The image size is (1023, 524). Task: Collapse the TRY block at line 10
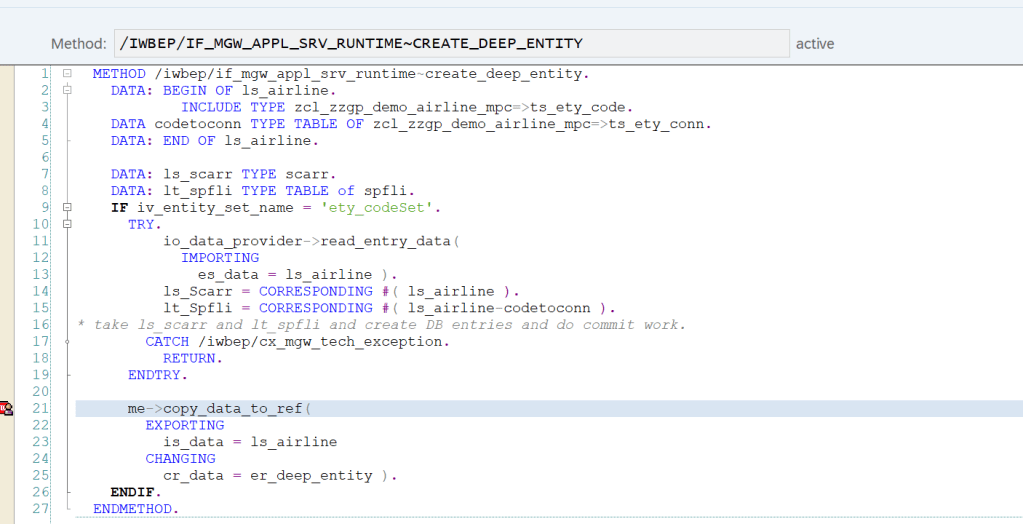tap(66, 225)
